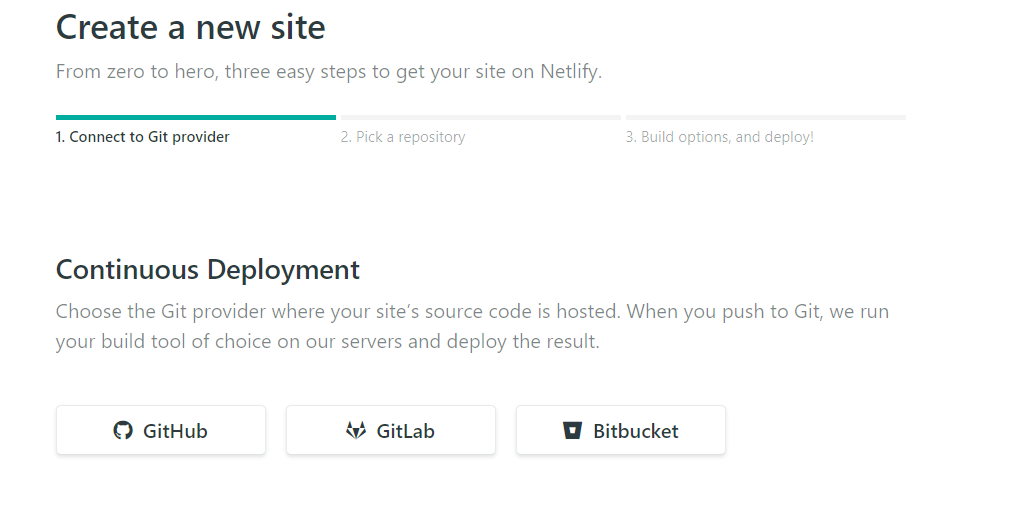Click the GitLab fox logo icon

(x=356, y=431)
